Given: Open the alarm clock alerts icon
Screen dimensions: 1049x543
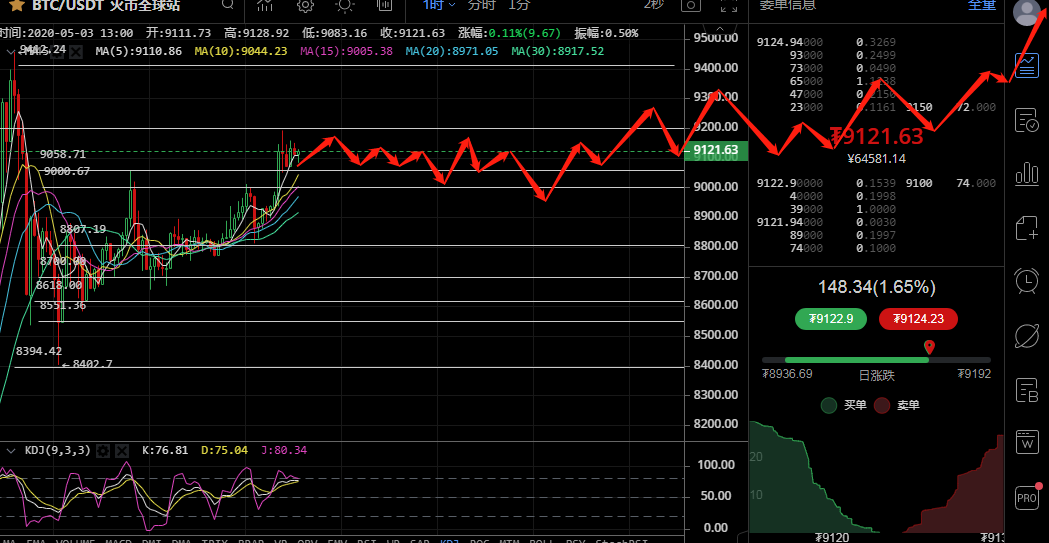Looking at the screenshot, I should 1027,281.
